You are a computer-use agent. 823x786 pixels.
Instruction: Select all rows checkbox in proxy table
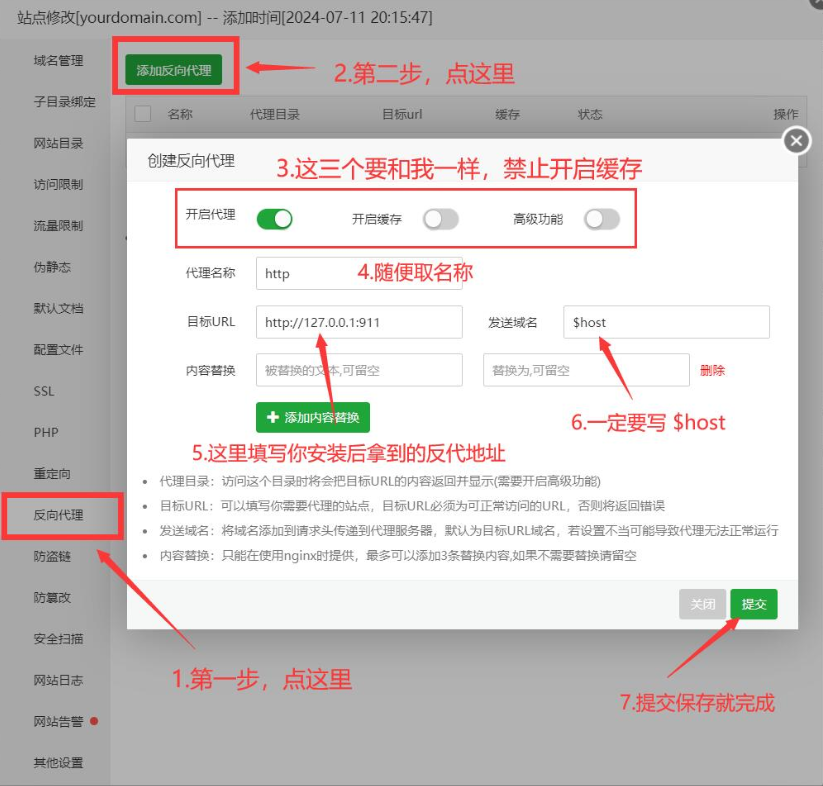[x=143, y=114]
